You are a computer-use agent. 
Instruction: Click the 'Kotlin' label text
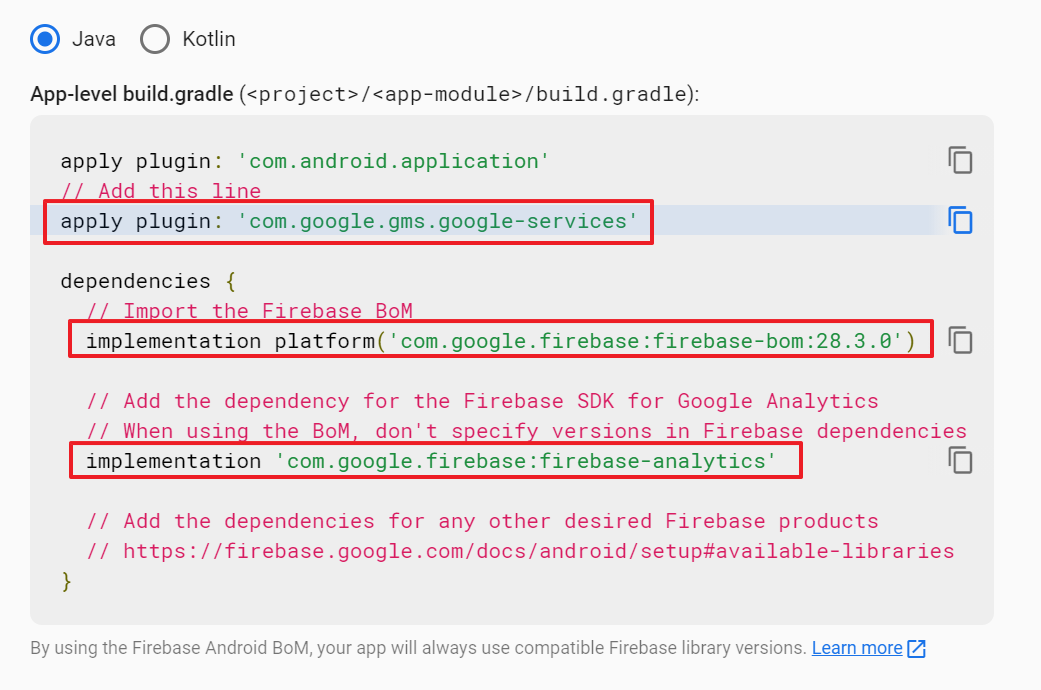point(208,39)
